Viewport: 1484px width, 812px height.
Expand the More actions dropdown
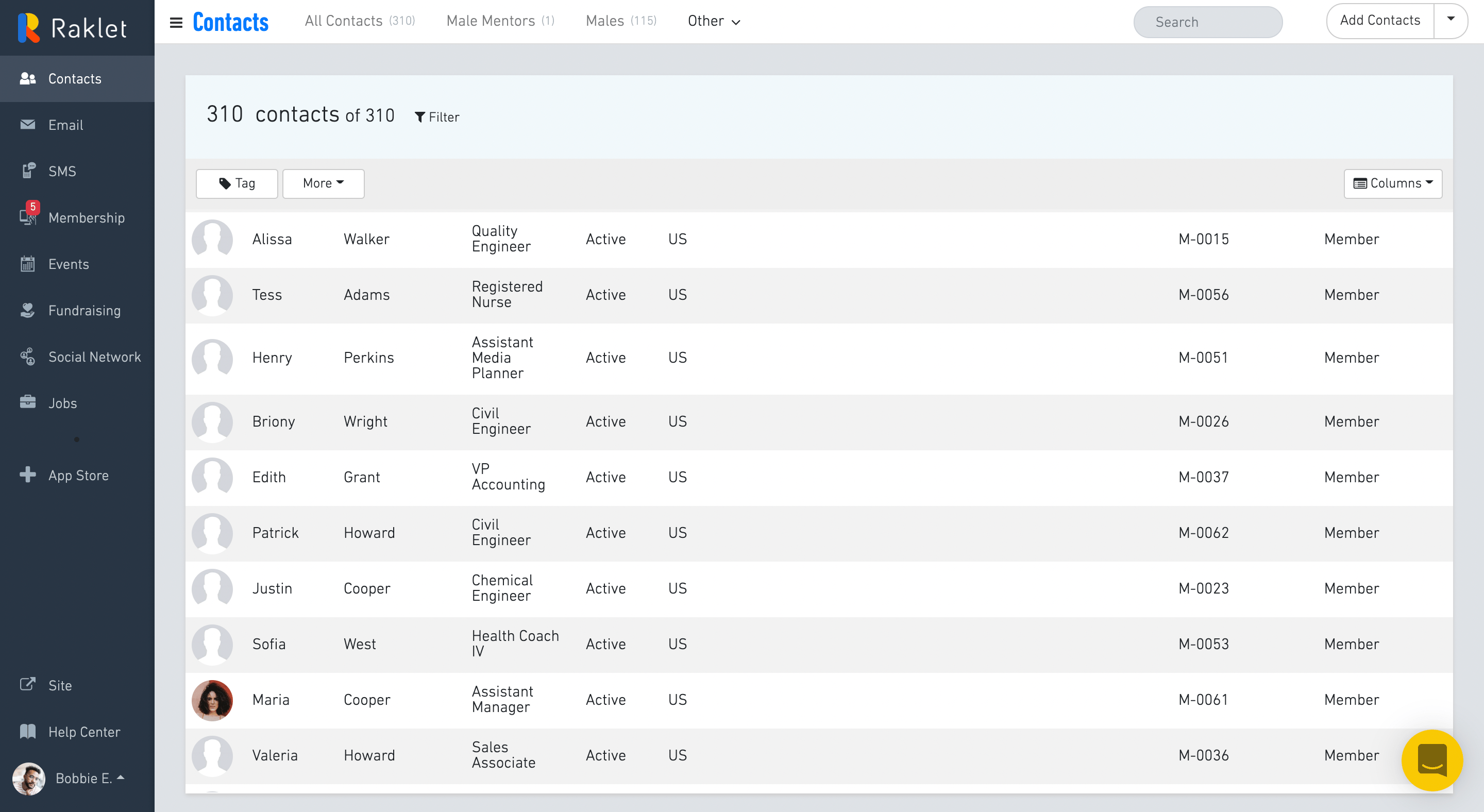(x=323, y=183)
